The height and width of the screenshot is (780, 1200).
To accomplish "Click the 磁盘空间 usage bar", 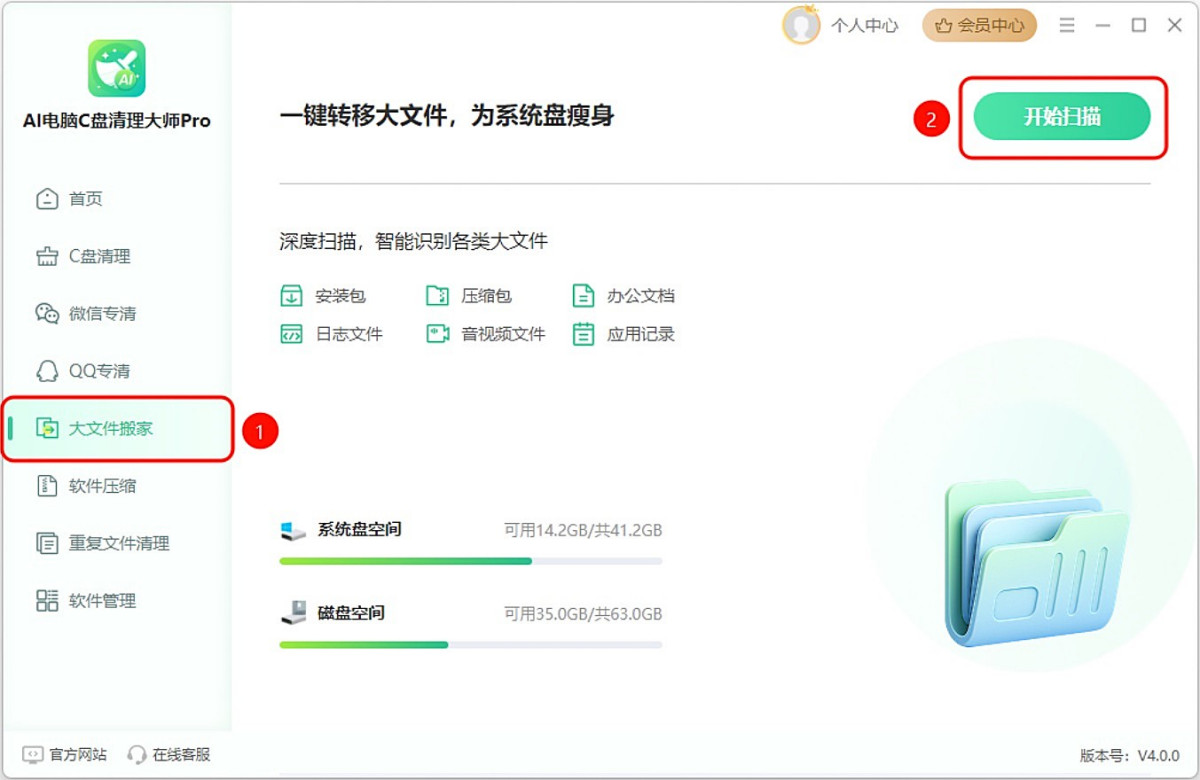I will tap(470, 645).
